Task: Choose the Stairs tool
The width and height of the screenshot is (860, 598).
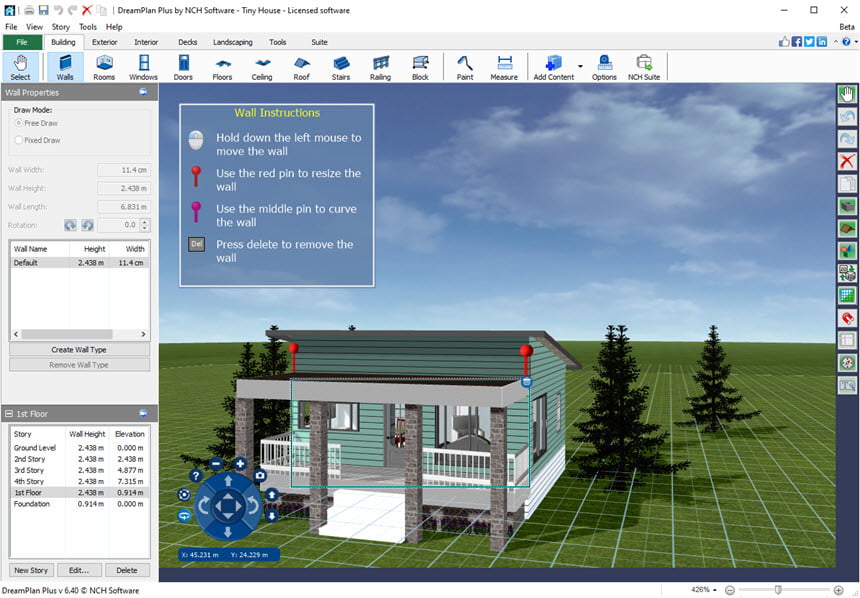Action: (x=341, y=67)
